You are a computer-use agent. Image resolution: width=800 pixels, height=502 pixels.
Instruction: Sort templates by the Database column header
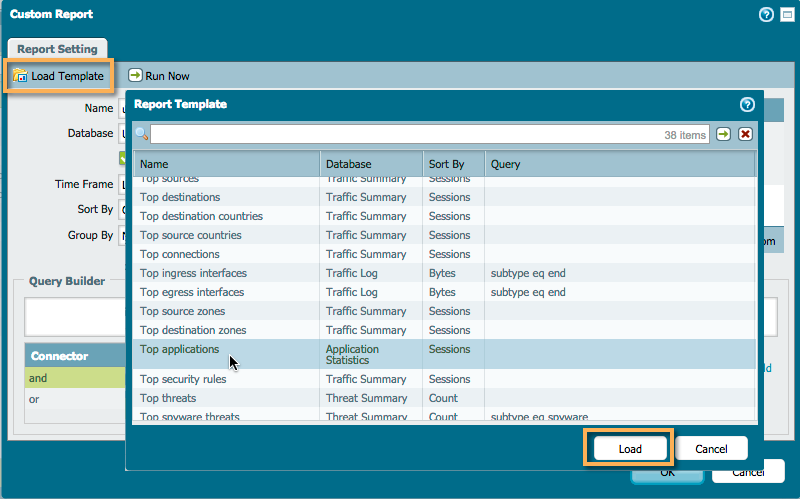click(371, 164)
